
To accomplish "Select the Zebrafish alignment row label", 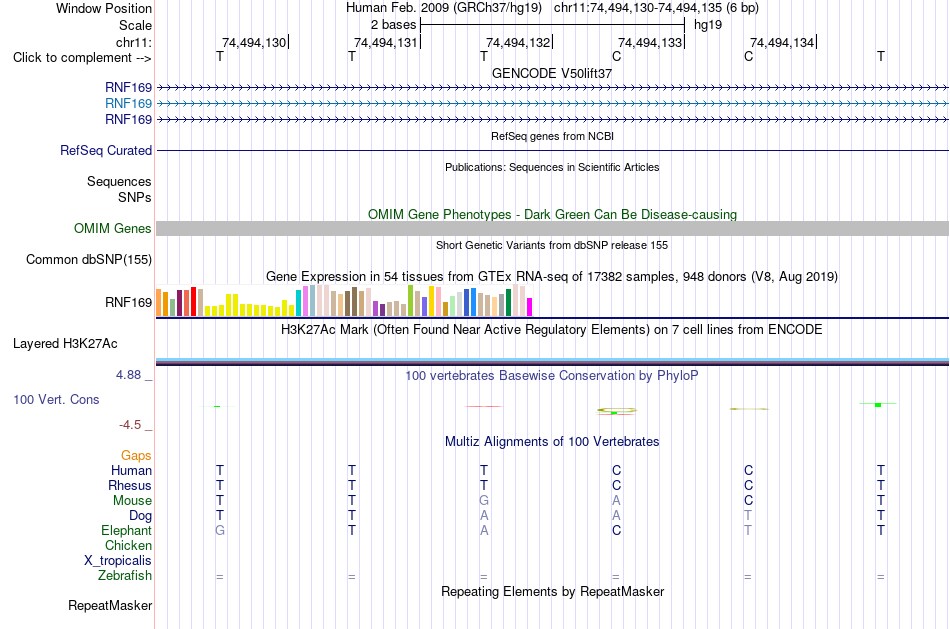I will click(125, 576).
